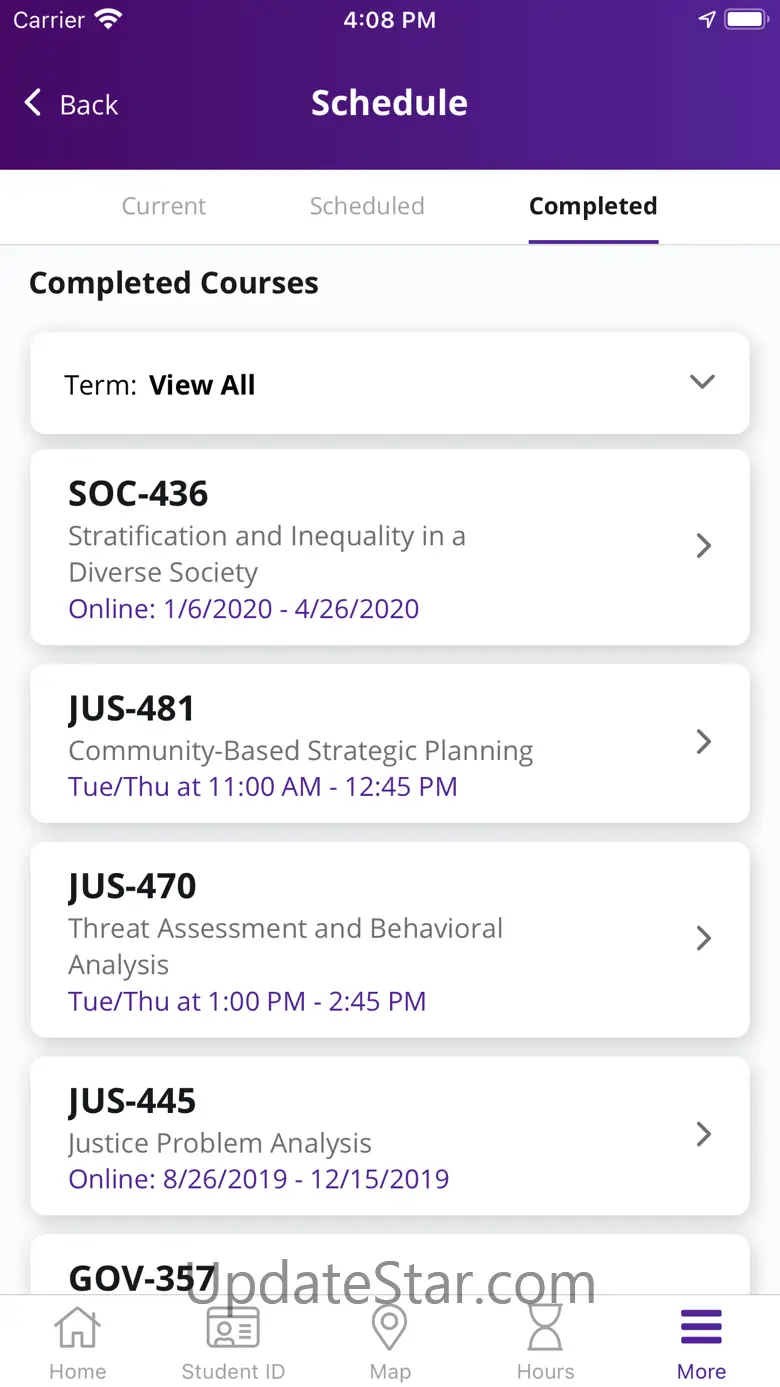Tap the Back text button

point(89,104)
